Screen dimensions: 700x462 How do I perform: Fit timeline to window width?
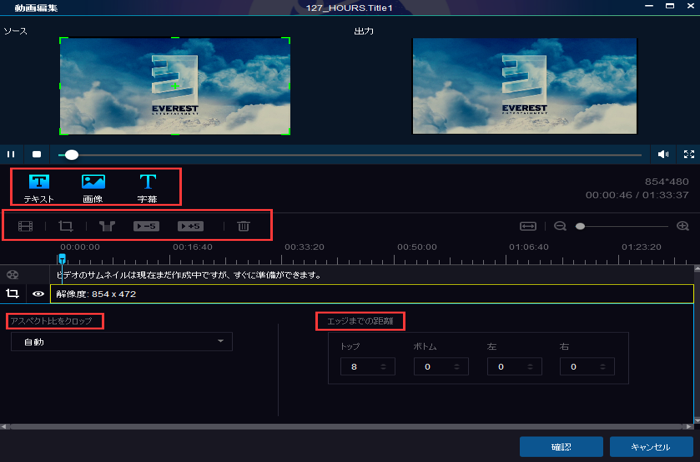point(528,226)
